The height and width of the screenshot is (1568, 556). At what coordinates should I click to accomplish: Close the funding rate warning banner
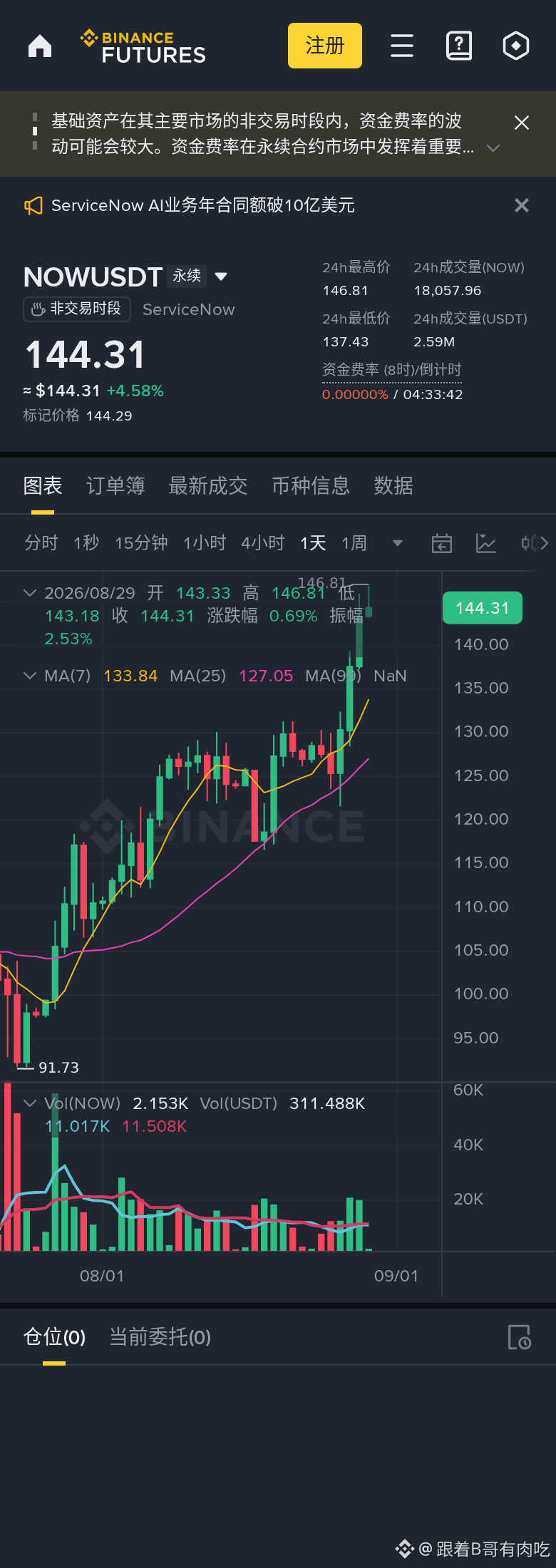pos(522,123)
